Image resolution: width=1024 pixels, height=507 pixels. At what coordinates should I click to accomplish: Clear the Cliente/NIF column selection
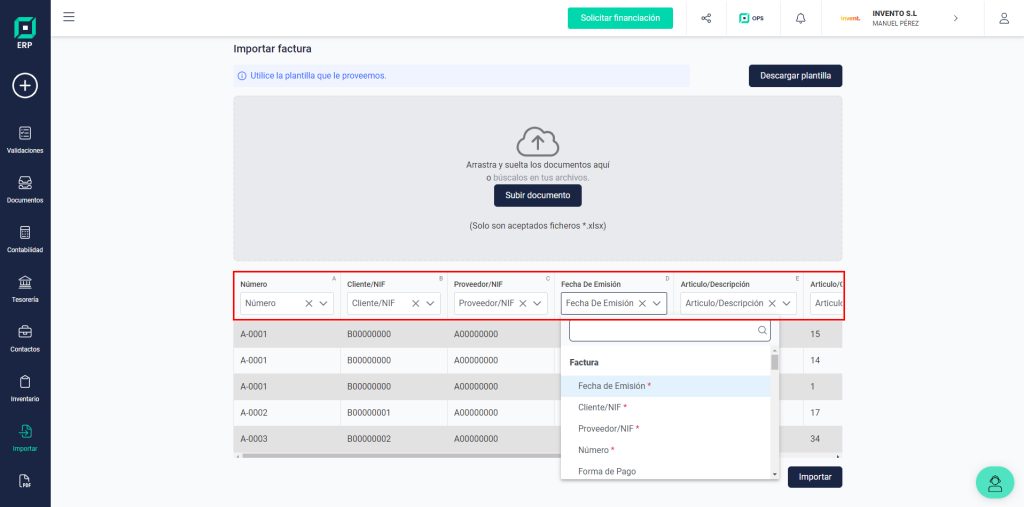415,303
